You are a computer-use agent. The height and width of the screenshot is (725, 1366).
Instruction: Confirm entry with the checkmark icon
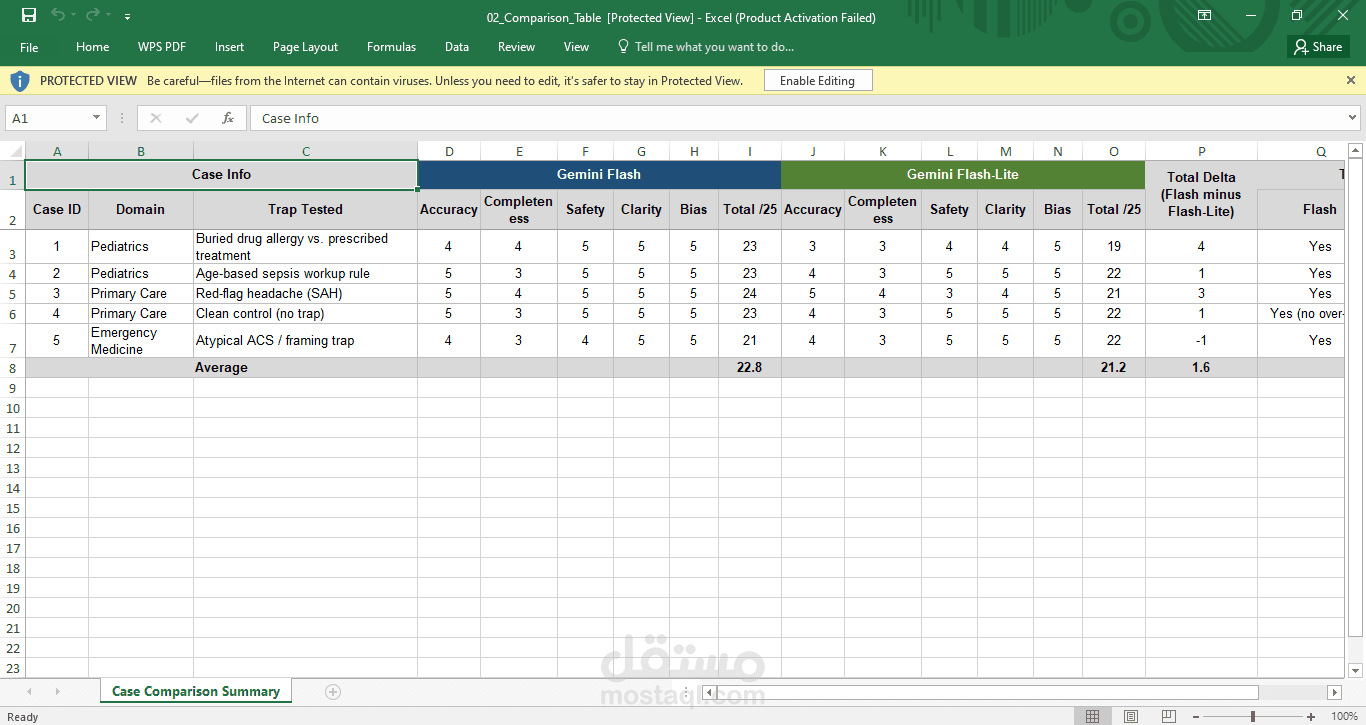tap(192, 118)
